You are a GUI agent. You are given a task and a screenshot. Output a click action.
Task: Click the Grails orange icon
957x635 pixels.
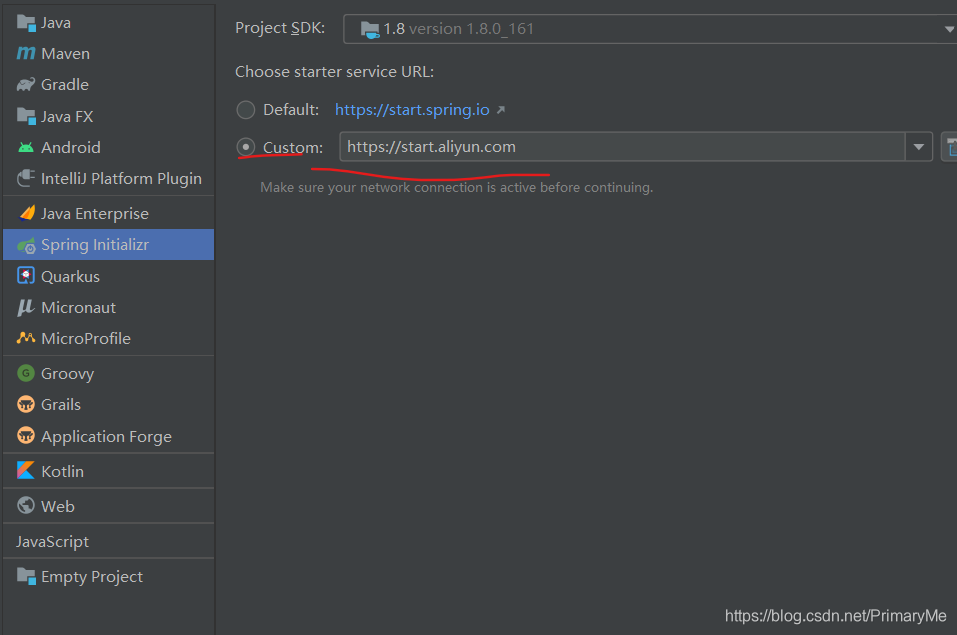coord(26,404)
